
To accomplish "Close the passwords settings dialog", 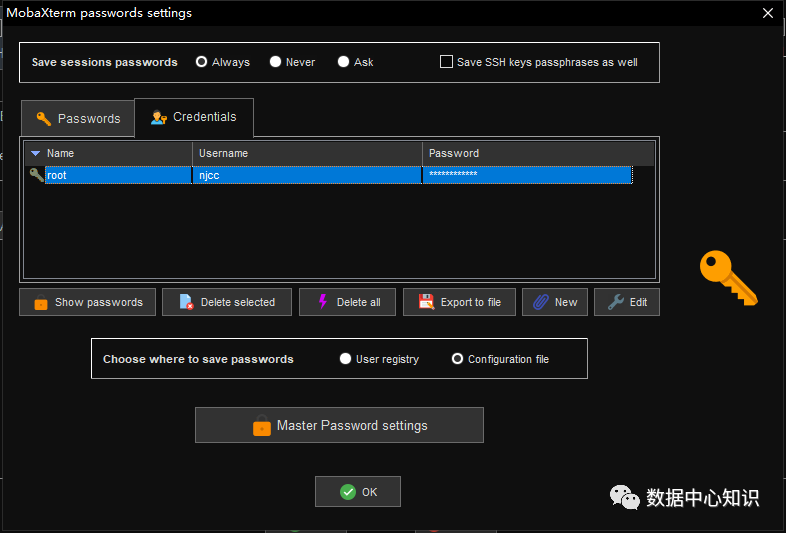I will (x=767, y=13).
